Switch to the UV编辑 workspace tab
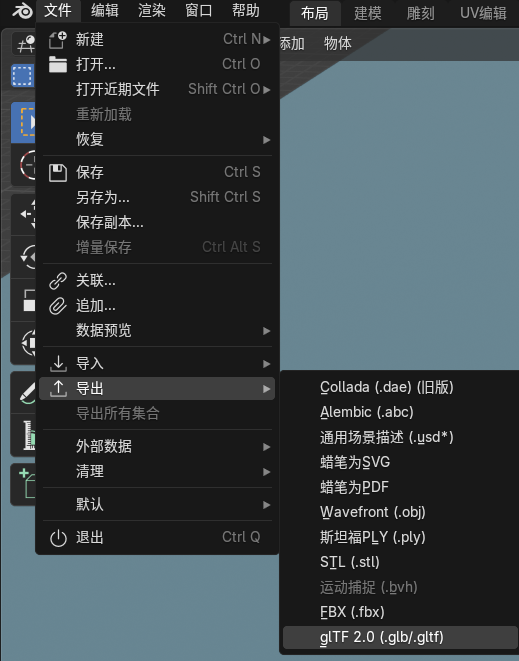519x661 pixels. (x=483, y=13)
